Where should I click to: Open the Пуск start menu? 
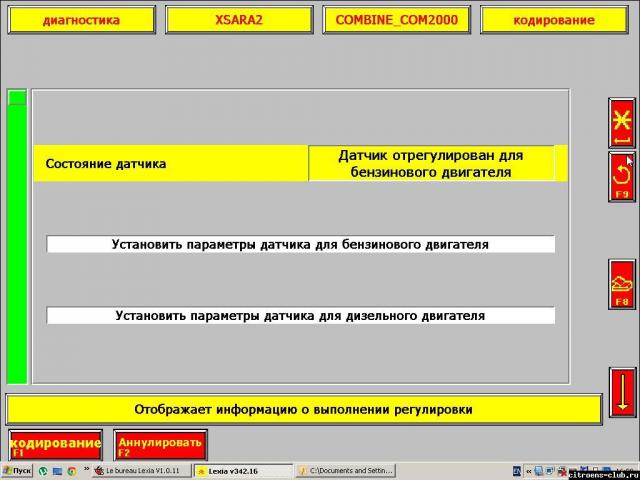(x=17, y=471)
